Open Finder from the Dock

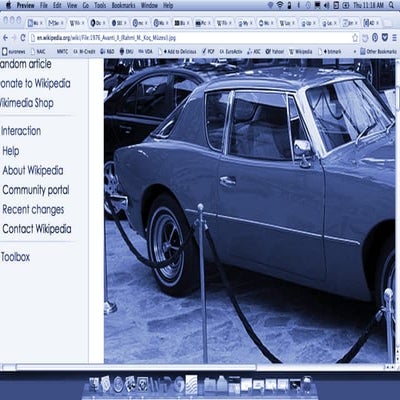click(94, 384)
